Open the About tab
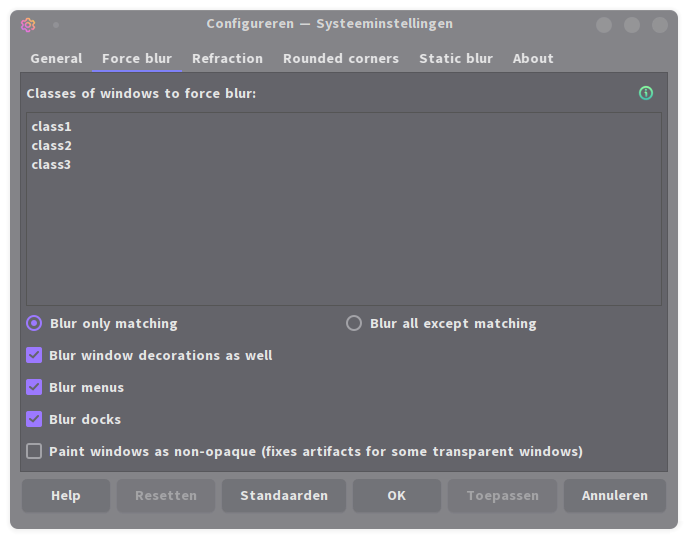This screenshot has width=688, height=539. [533, 59]
